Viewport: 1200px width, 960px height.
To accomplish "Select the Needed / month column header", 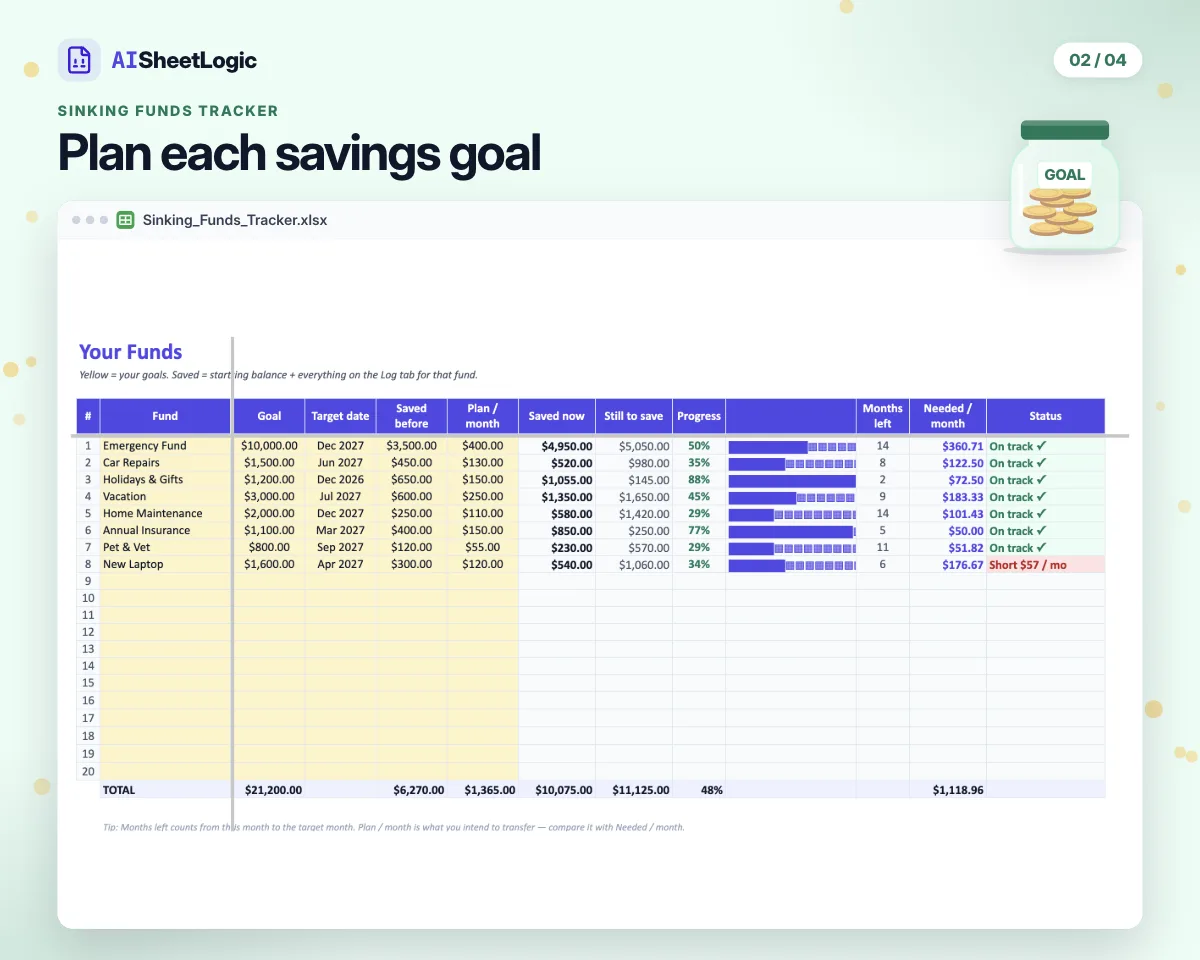I will click(x=947, y=416).
